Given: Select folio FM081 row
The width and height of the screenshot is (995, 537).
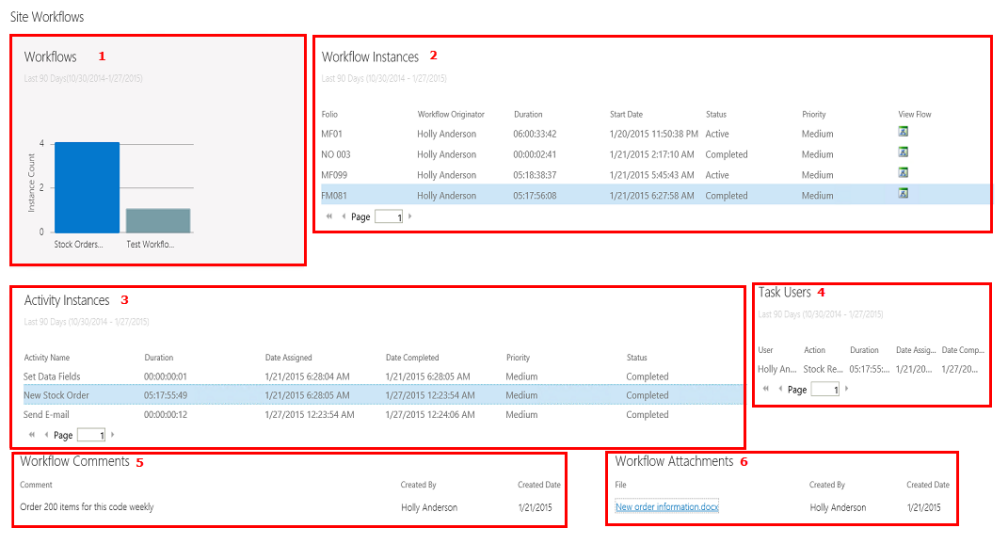Looking at the screenshot, I should pyautogui.click(x=654, y=195).
